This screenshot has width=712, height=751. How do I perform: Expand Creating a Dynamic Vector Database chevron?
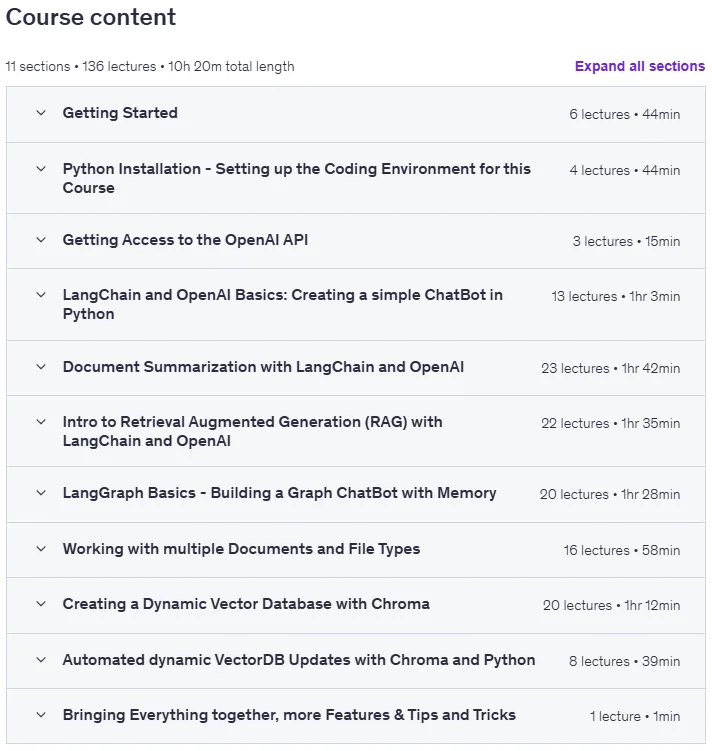tap(41, 604)
